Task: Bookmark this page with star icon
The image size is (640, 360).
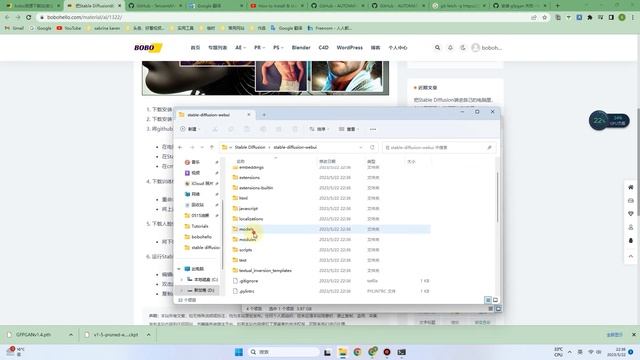Action: [x=544, y=18]
